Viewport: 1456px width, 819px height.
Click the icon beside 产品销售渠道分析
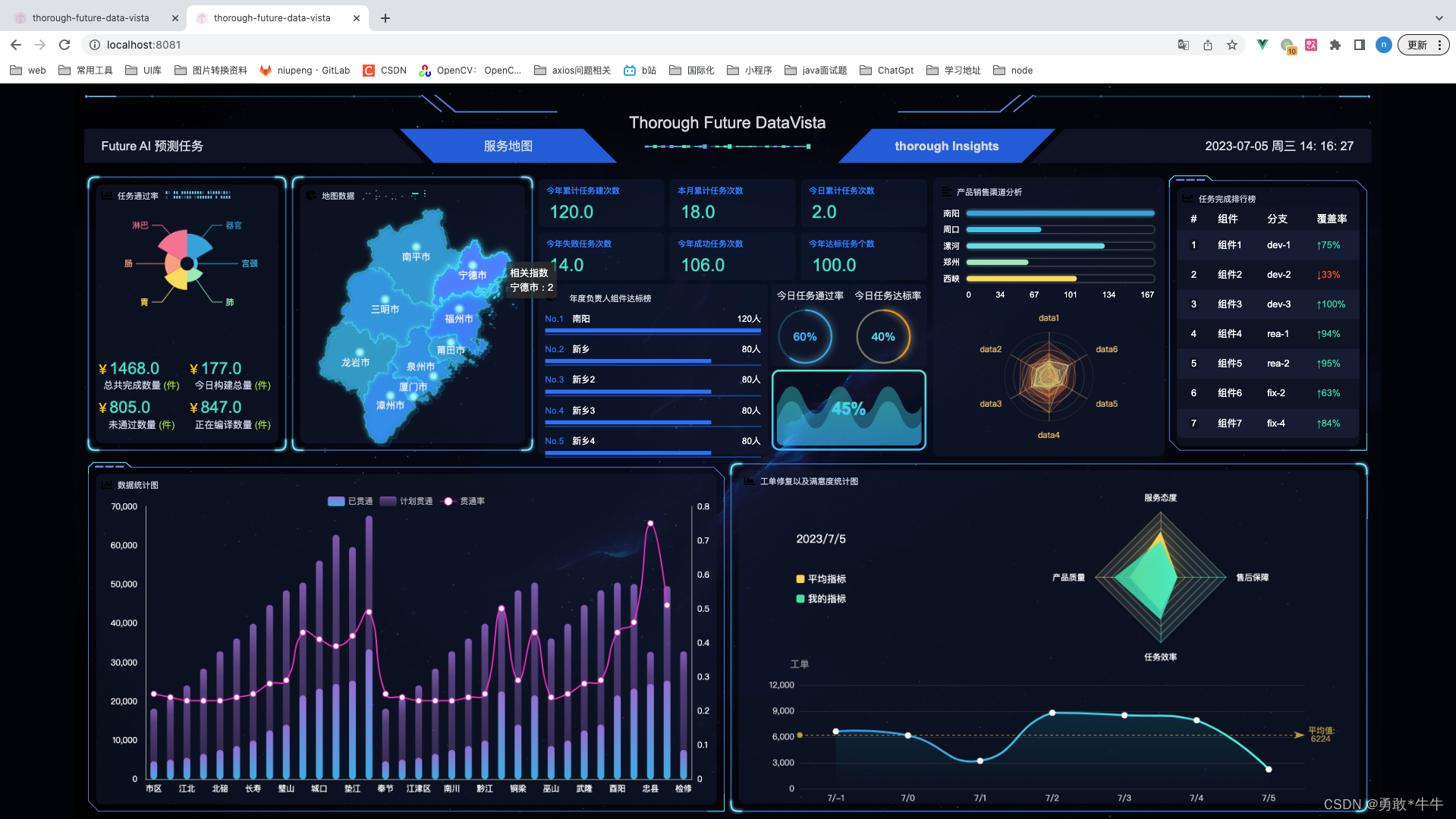[946, 192]
